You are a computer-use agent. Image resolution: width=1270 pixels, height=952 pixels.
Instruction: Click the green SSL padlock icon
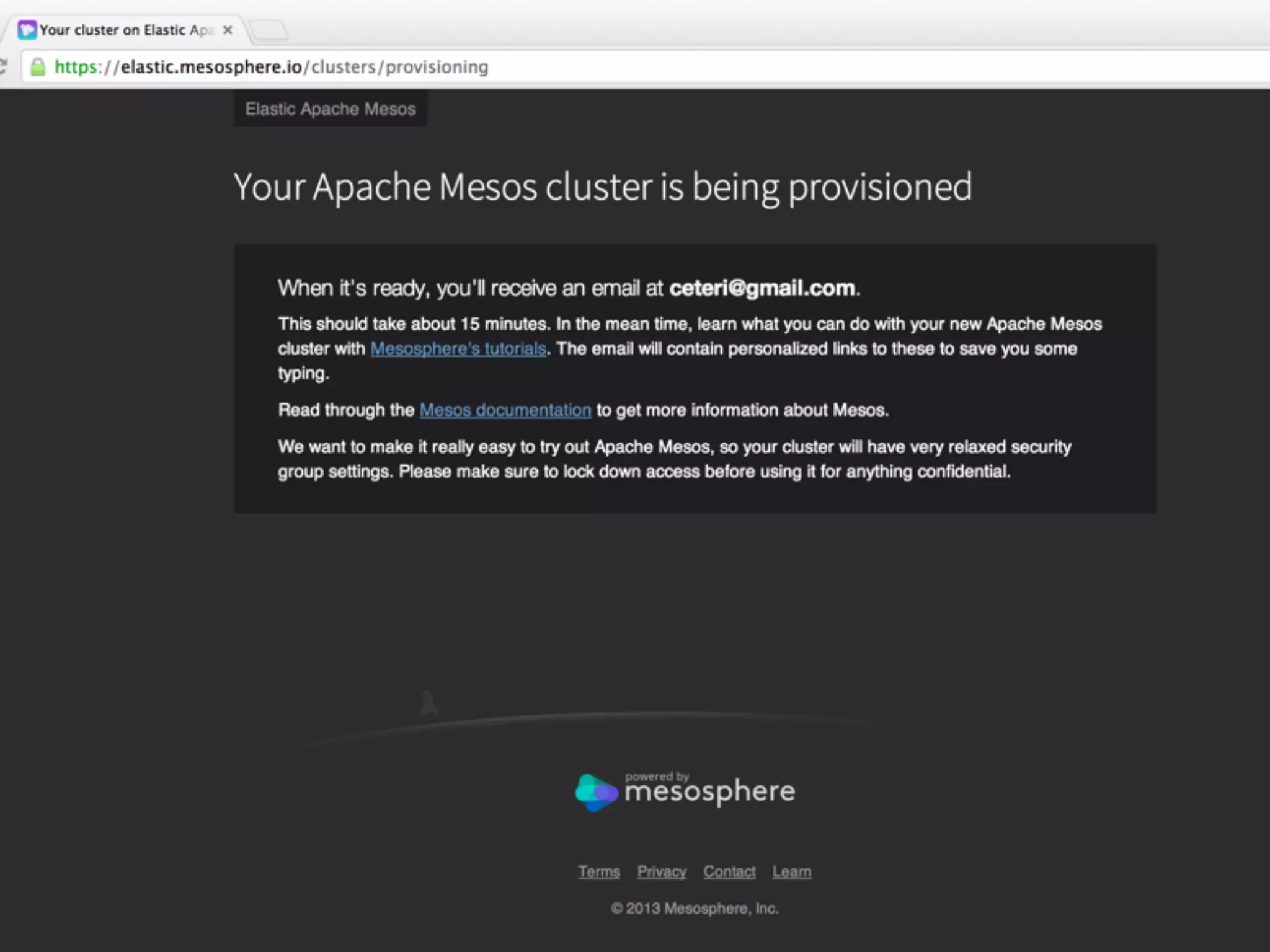tap(38, 67)
